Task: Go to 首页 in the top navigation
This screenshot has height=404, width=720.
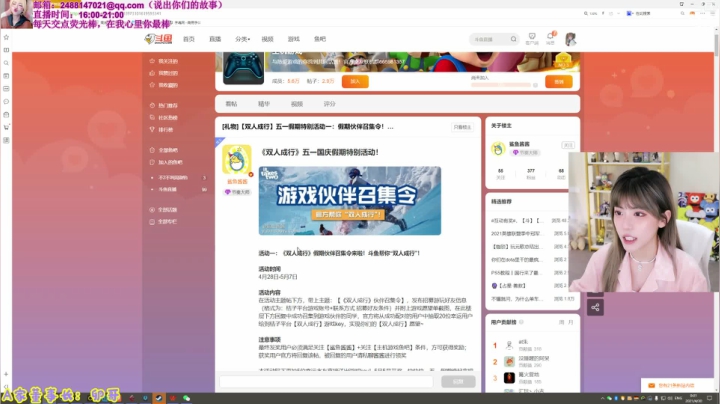Action: tap(189, 39)
